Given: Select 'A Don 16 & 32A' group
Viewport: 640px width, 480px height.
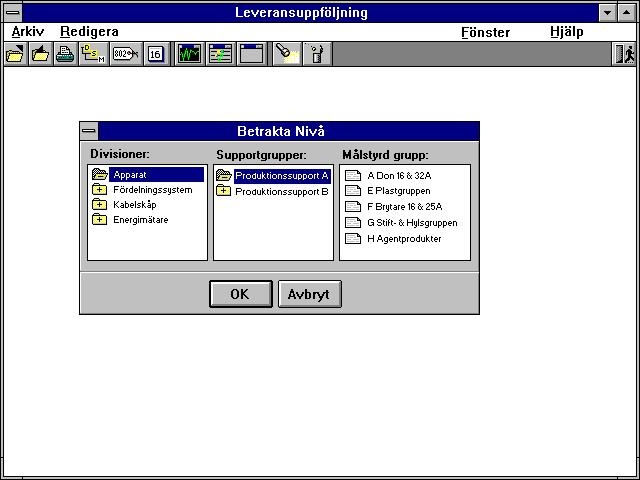Looking at the screenshot, I should click(x=399, y=176).
